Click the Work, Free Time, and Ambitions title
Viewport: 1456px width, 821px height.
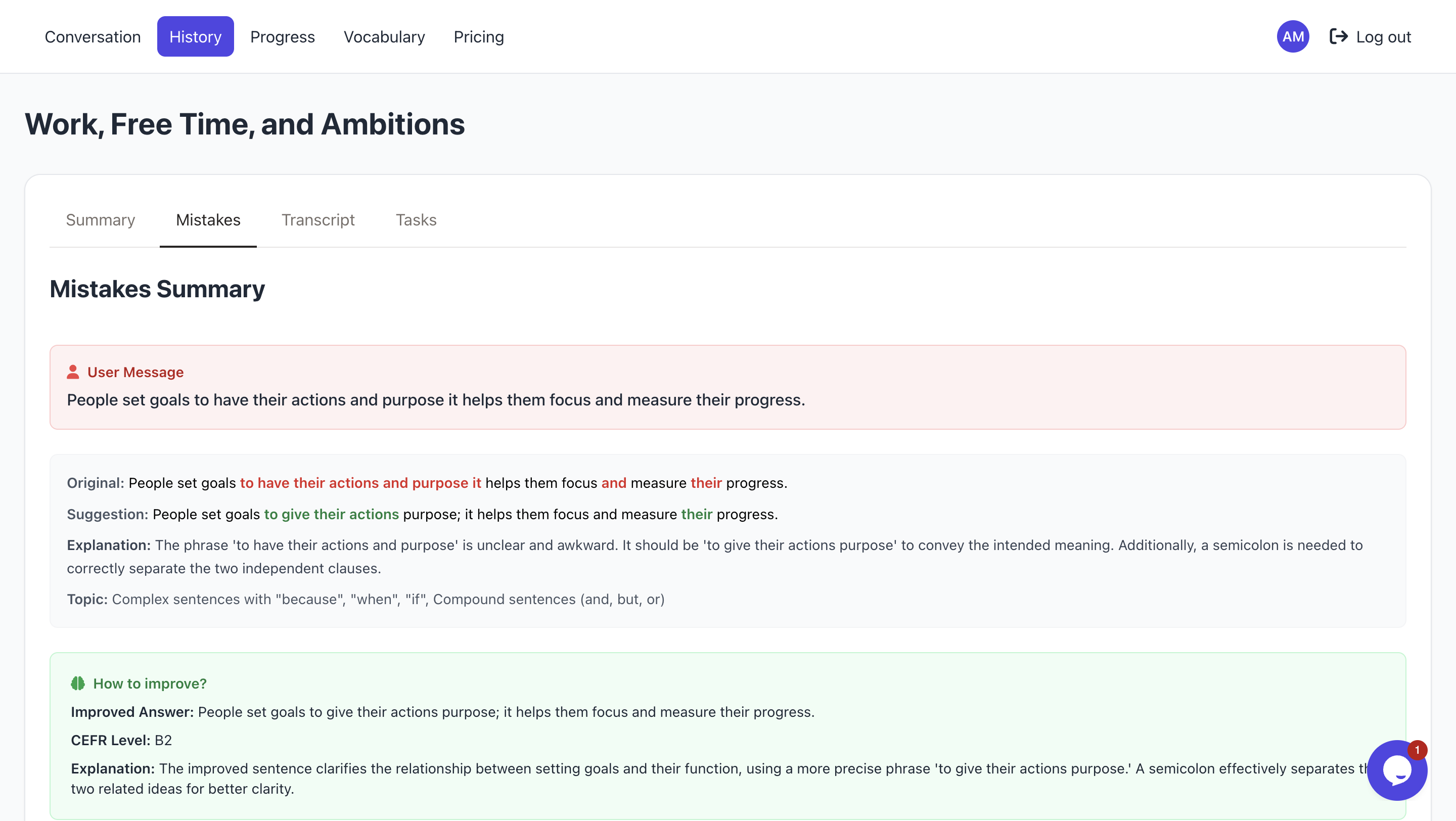pyautogui.click(x=244, y=124)
